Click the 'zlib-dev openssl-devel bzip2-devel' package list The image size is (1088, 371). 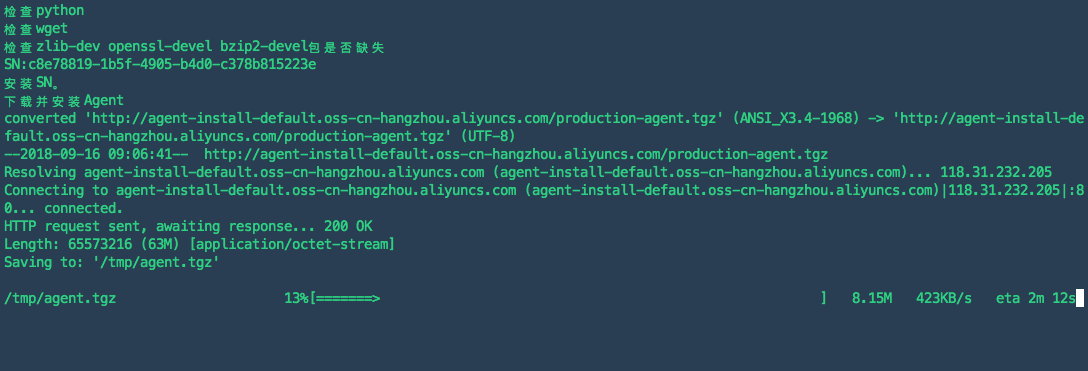tap(171, 47)
